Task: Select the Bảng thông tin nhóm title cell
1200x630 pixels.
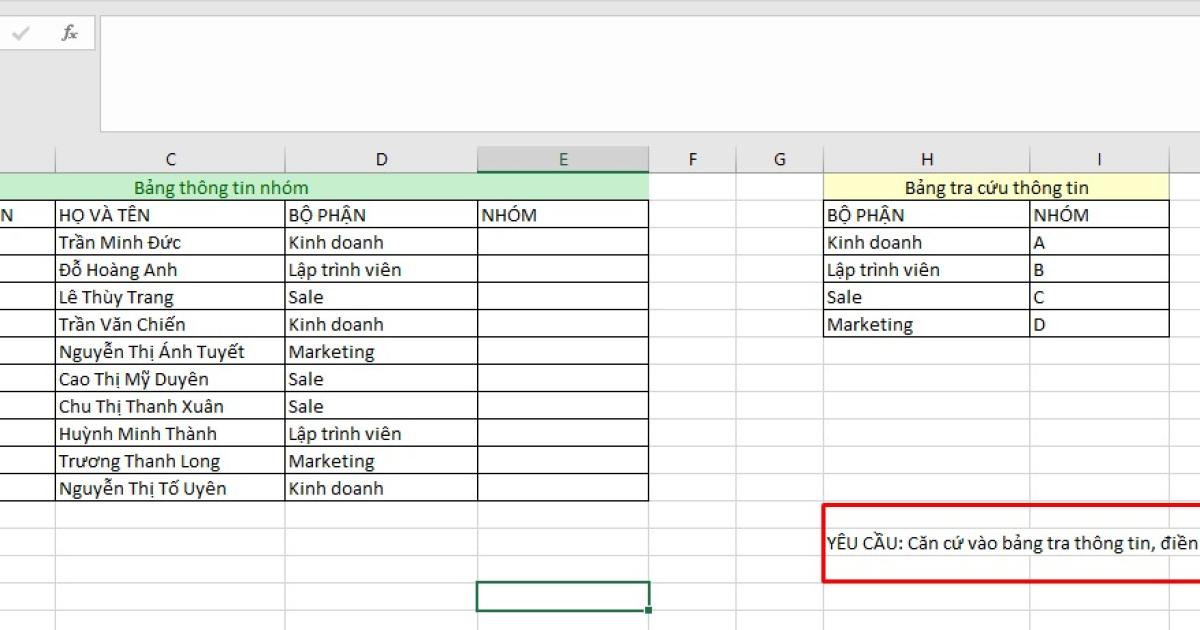Action: (220, 188)
